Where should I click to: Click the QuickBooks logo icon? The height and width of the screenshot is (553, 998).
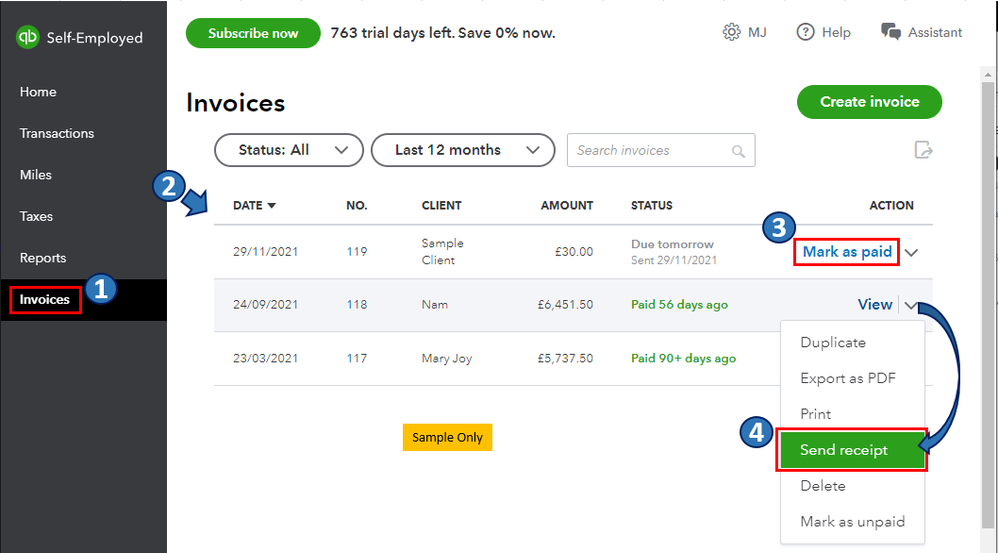(x=27, y=38)
